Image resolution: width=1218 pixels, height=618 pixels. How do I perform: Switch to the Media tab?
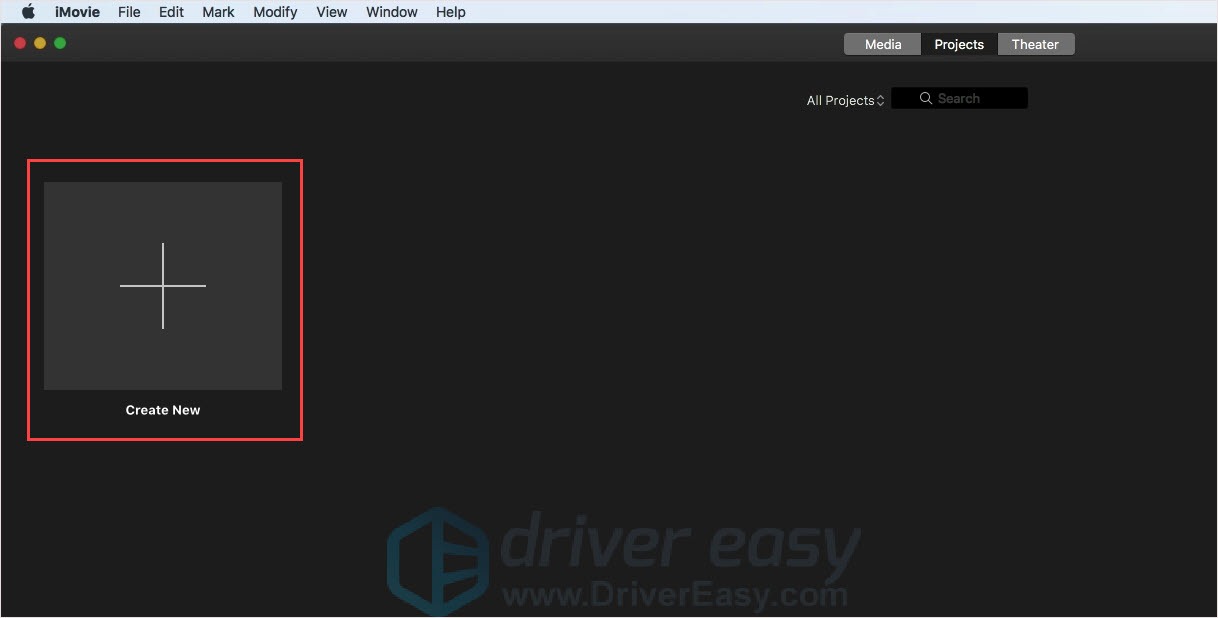tap(883, 44)
